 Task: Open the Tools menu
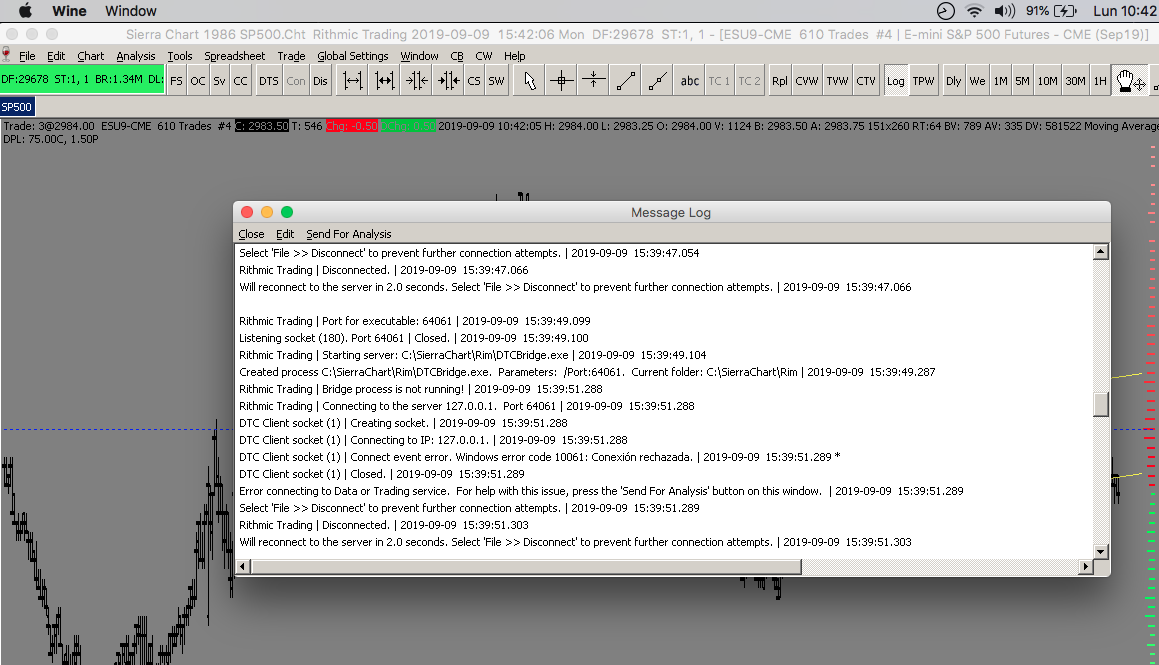pos(180,56)
